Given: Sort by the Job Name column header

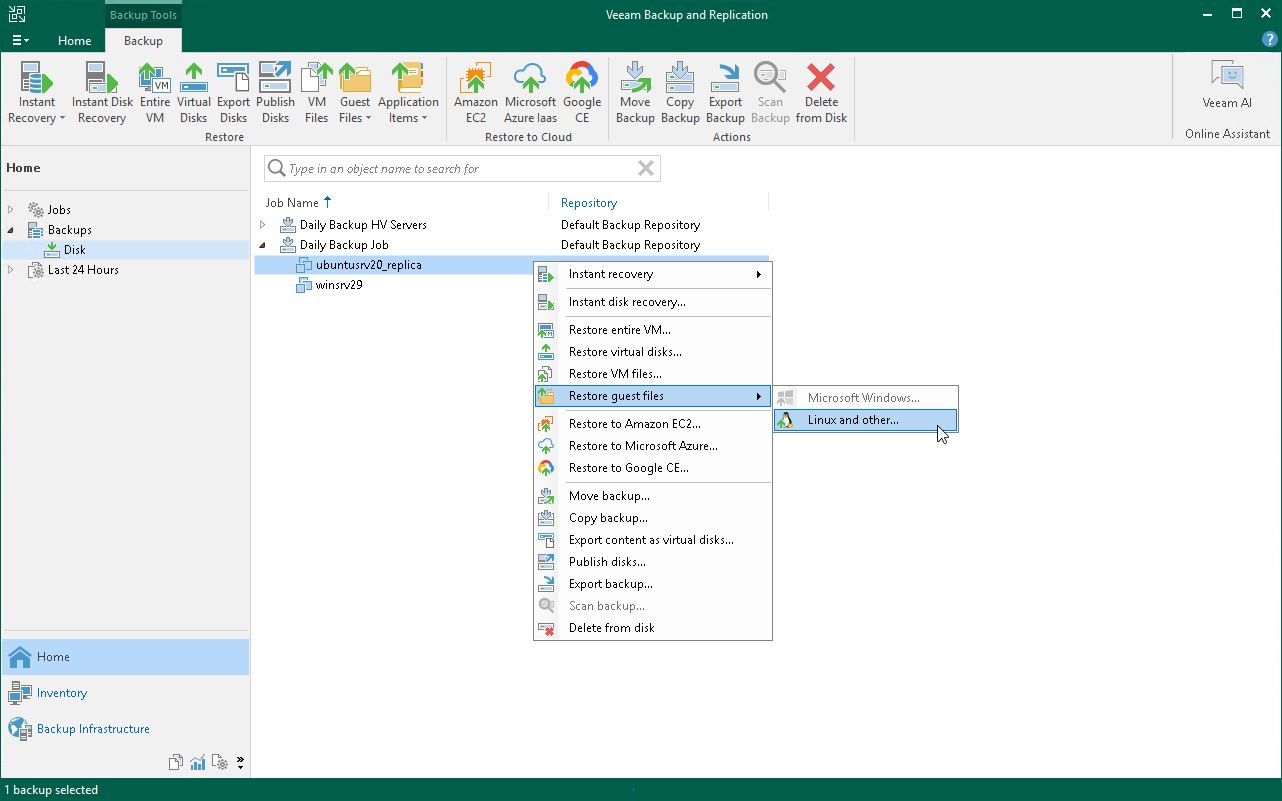Looking at the screenshot, I should click(299, 203).
